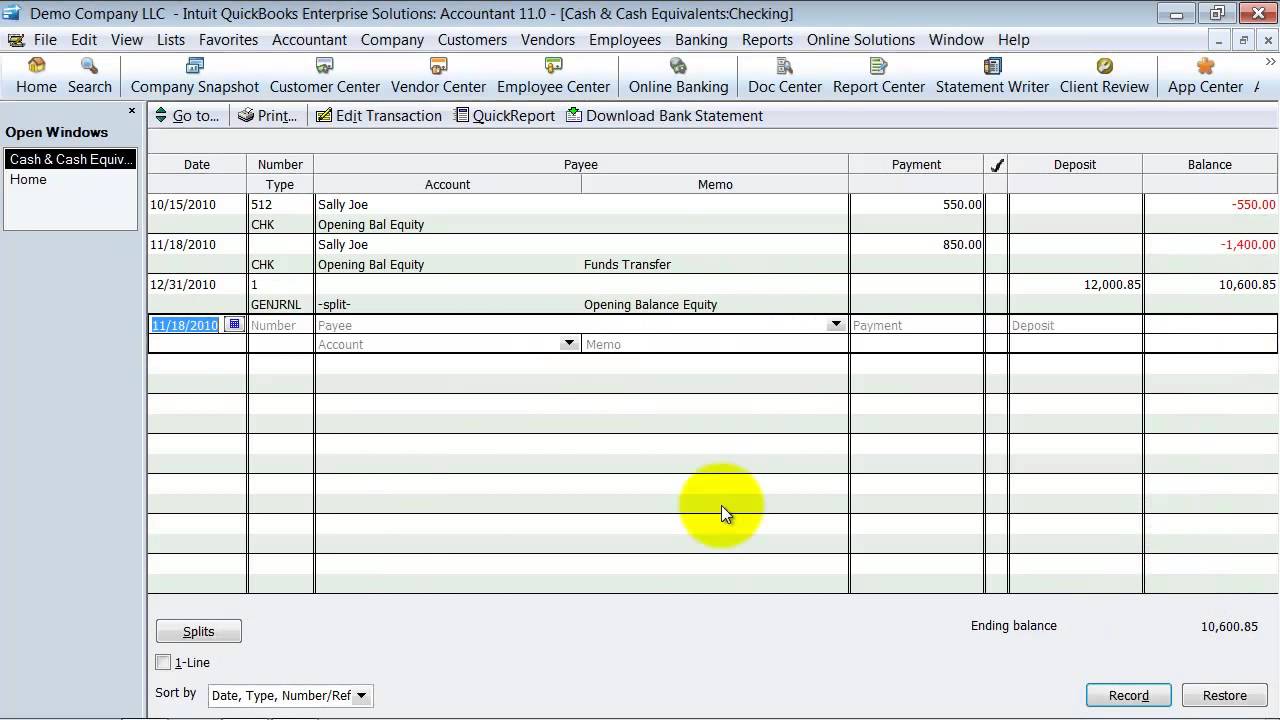This screenshot has width=1280, height=720.
Task: Click the QuickBooks app icon in title bar
Action: tap(13, 14)
